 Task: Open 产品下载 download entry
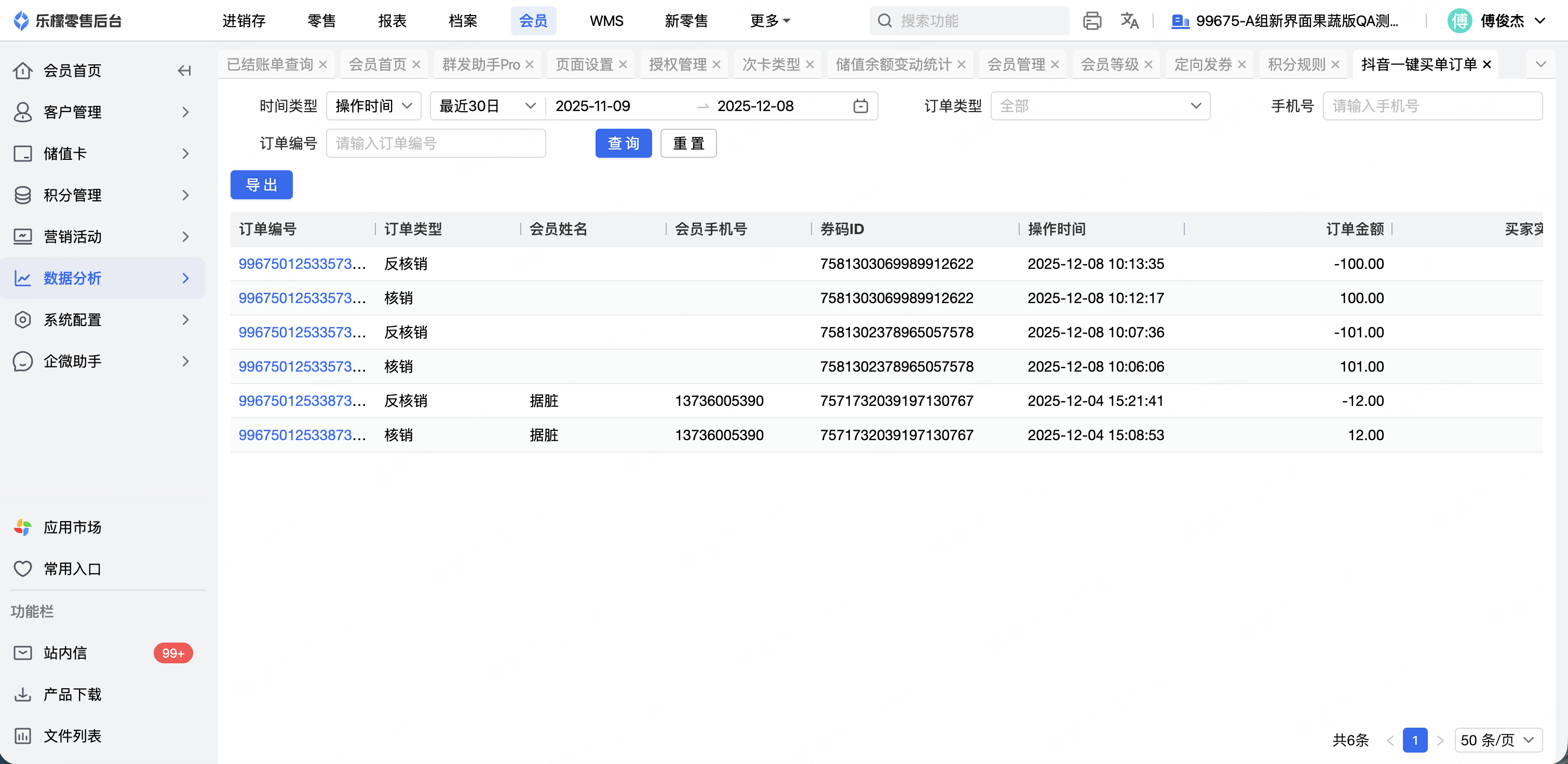(x=72, y=694)
